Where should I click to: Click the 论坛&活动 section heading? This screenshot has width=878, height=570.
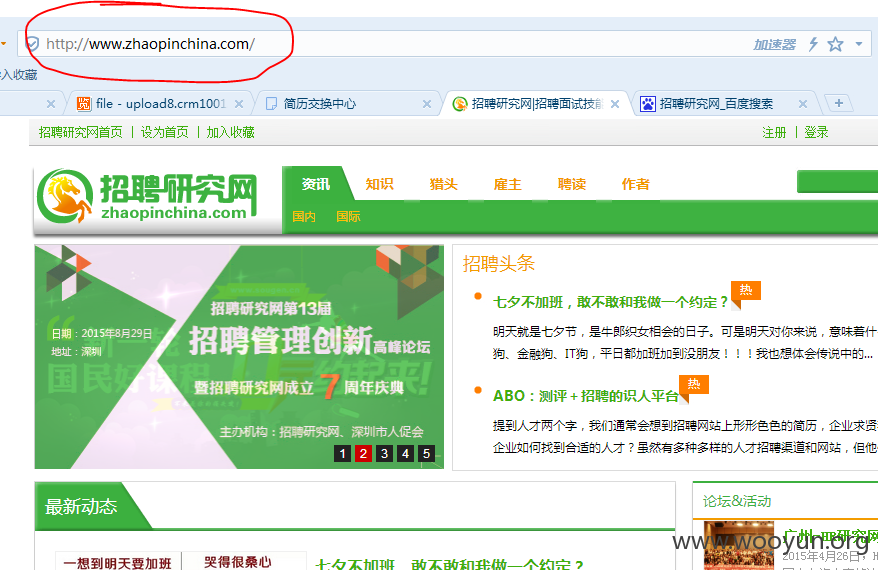737,501
